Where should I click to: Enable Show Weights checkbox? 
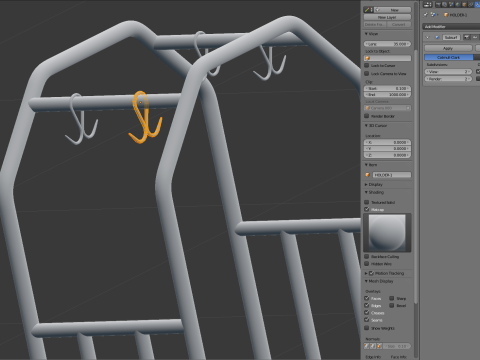(367, 328)
